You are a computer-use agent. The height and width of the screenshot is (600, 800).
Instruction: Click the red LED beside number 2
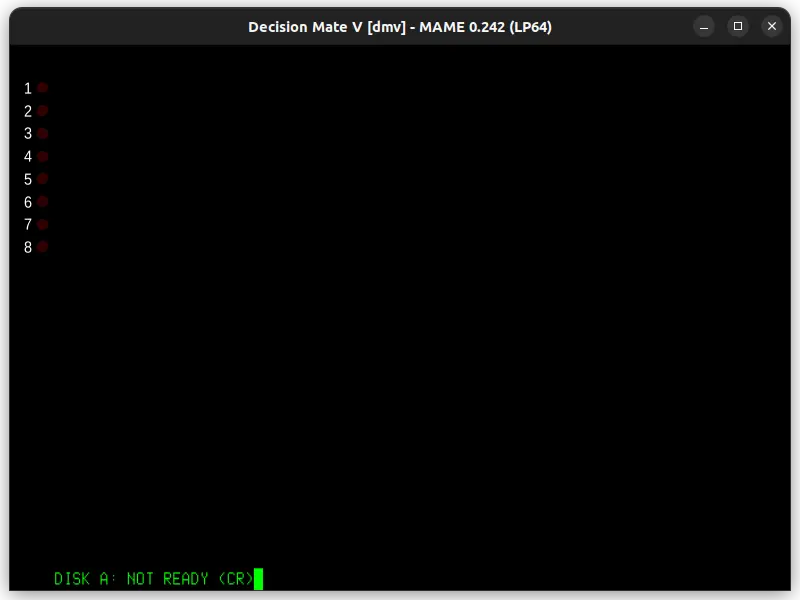tap(41, 111)
